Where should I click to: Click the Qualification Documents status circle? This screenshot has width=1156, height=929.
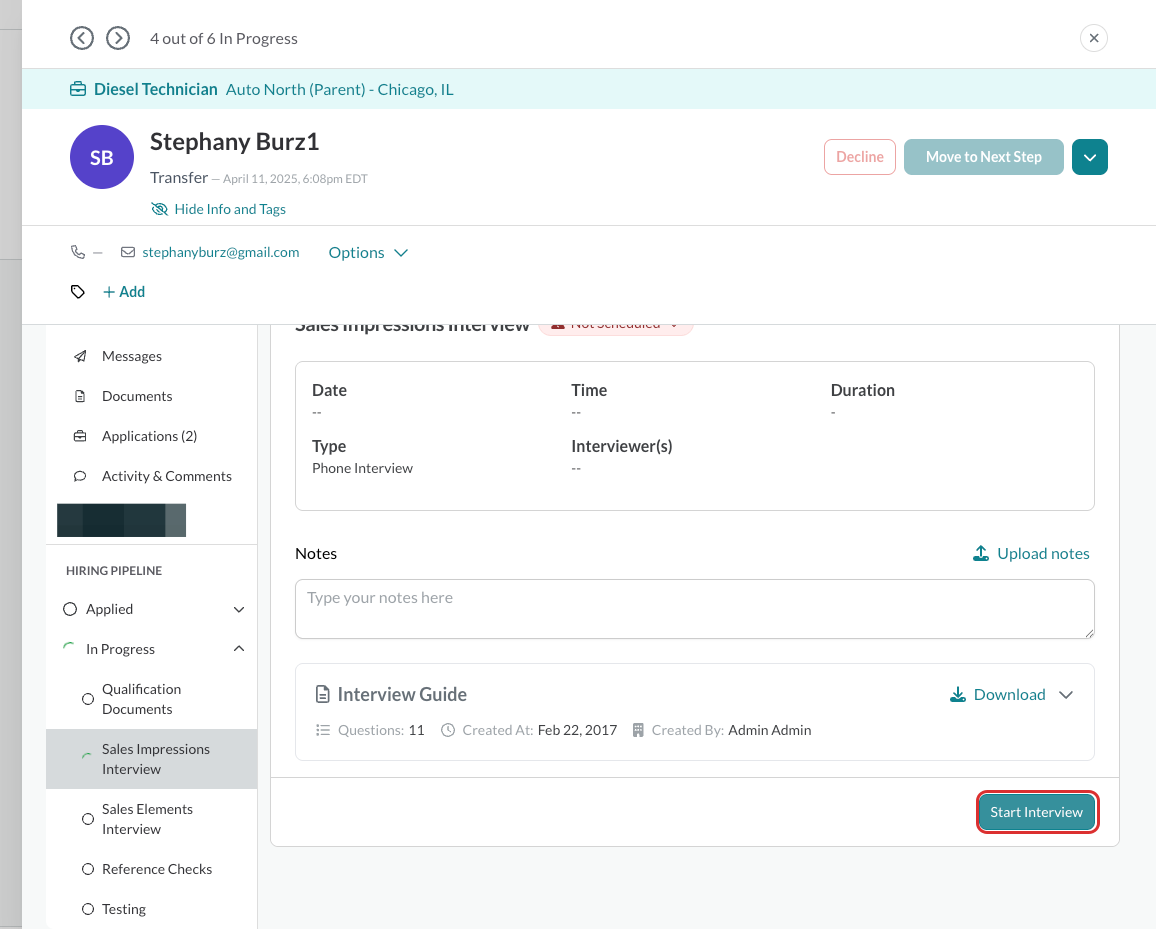click(x=88, y=699)
